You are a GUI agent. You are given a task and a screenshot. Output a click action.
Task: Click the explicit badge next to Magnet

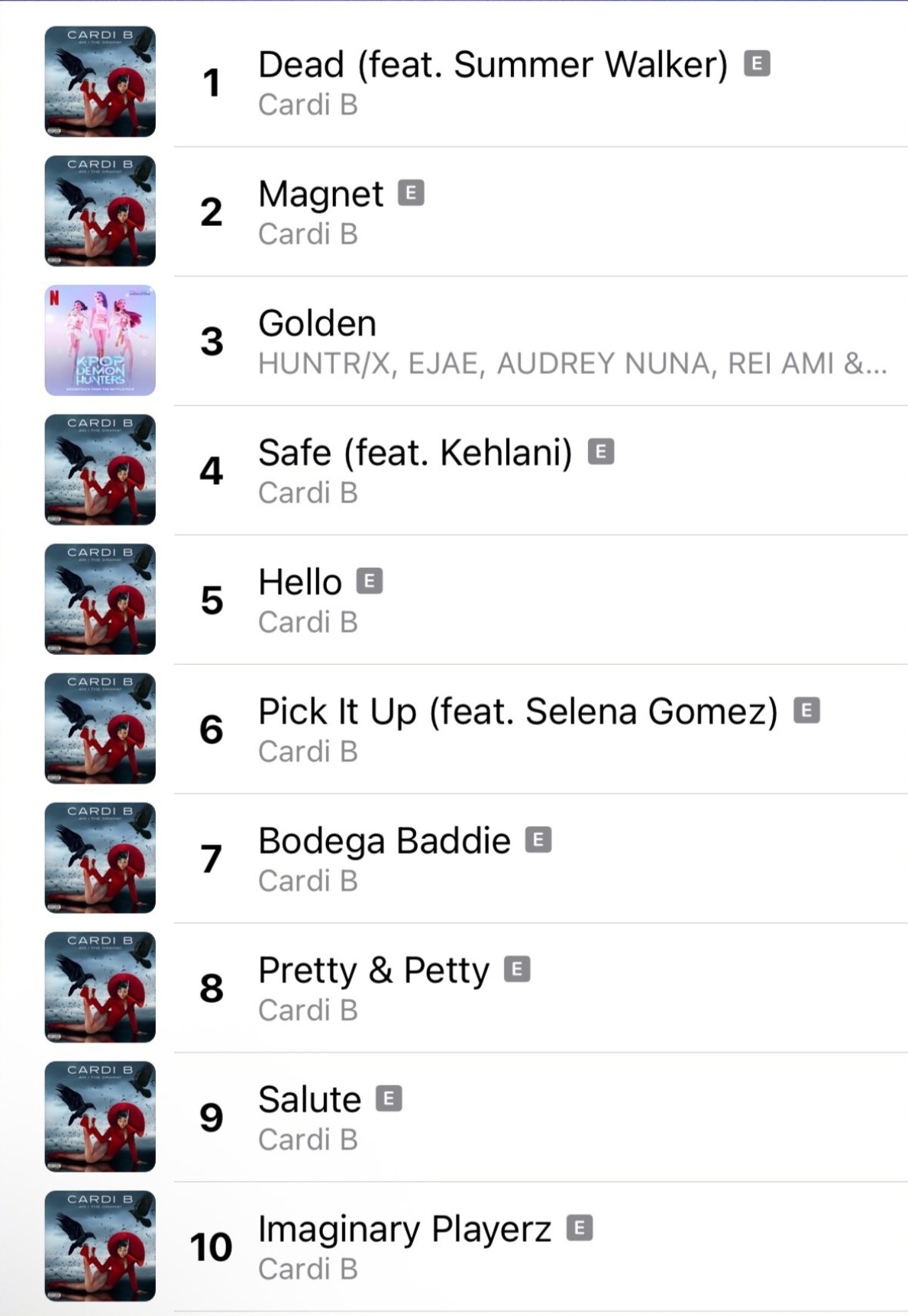[x=411, y=193]
